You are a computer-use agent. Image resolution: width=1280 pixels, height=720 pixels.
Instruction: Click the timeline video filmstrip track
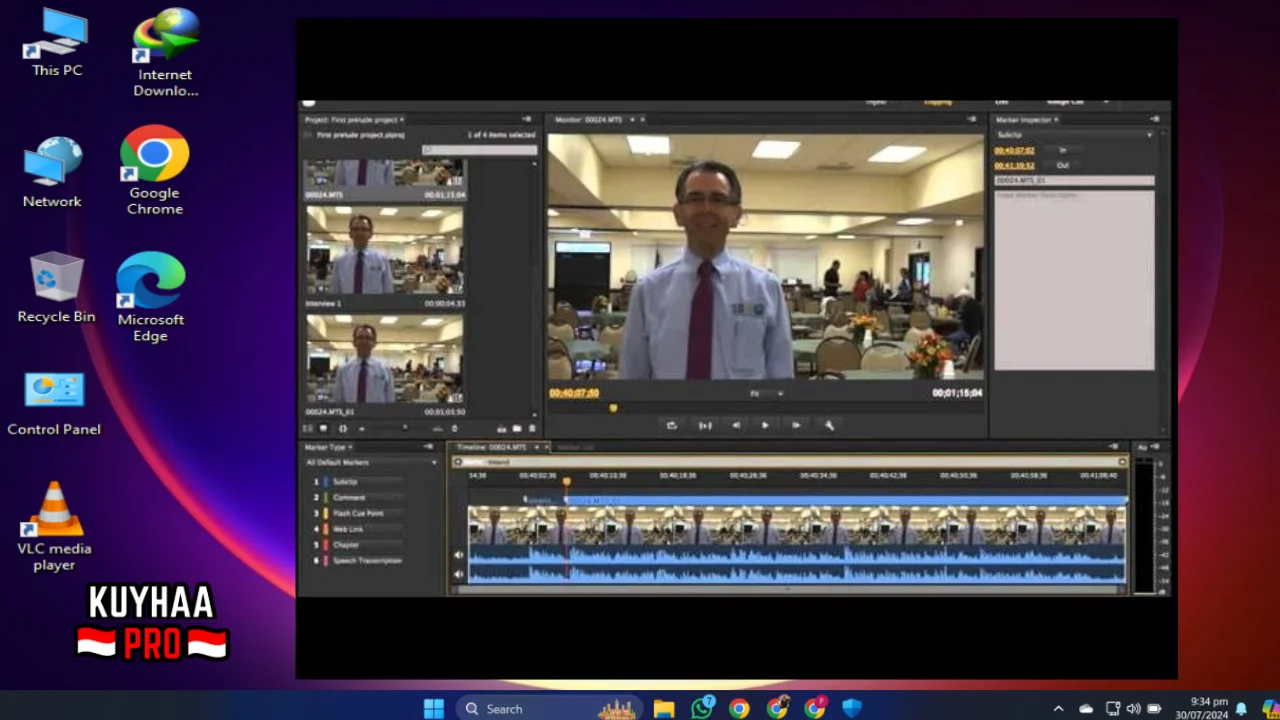(796, 524)
